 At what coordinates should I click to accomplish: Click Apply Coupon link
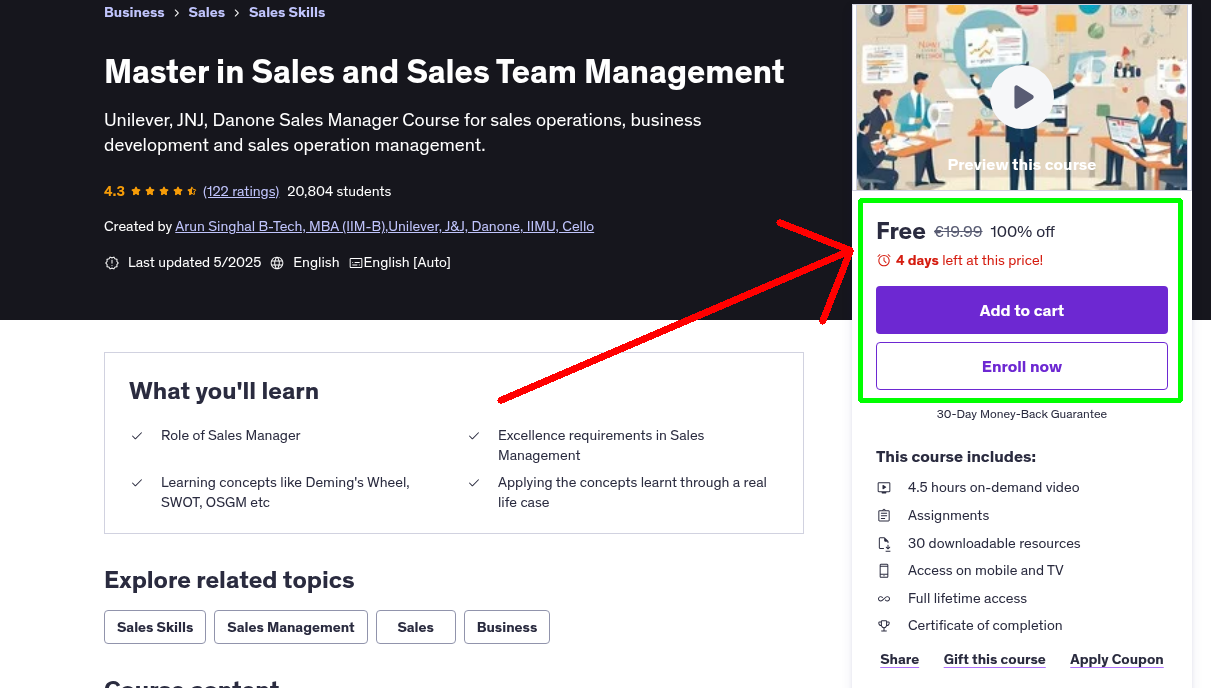click(x=1116, y=659)
